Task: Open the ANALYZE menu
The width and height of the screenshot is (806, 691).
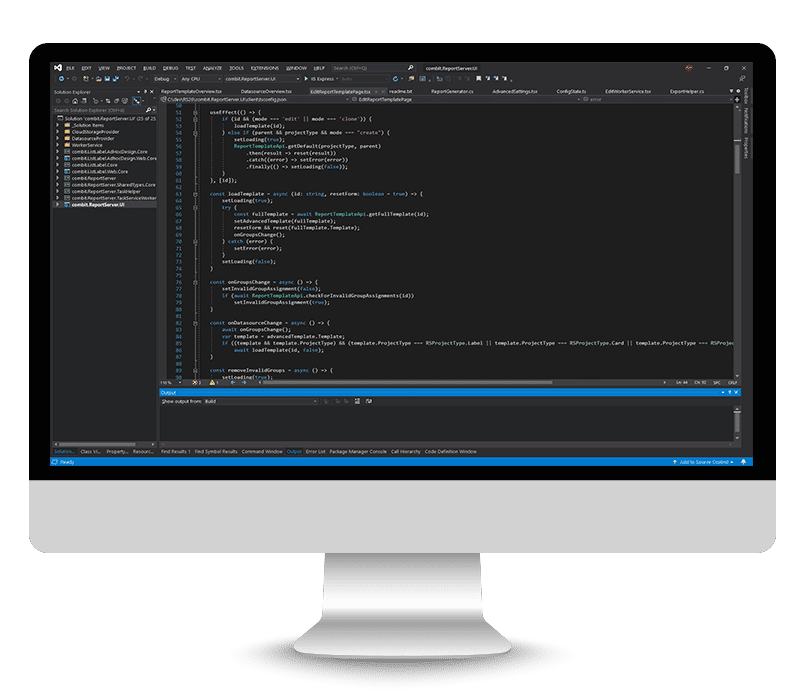Action: pos(212,68)
